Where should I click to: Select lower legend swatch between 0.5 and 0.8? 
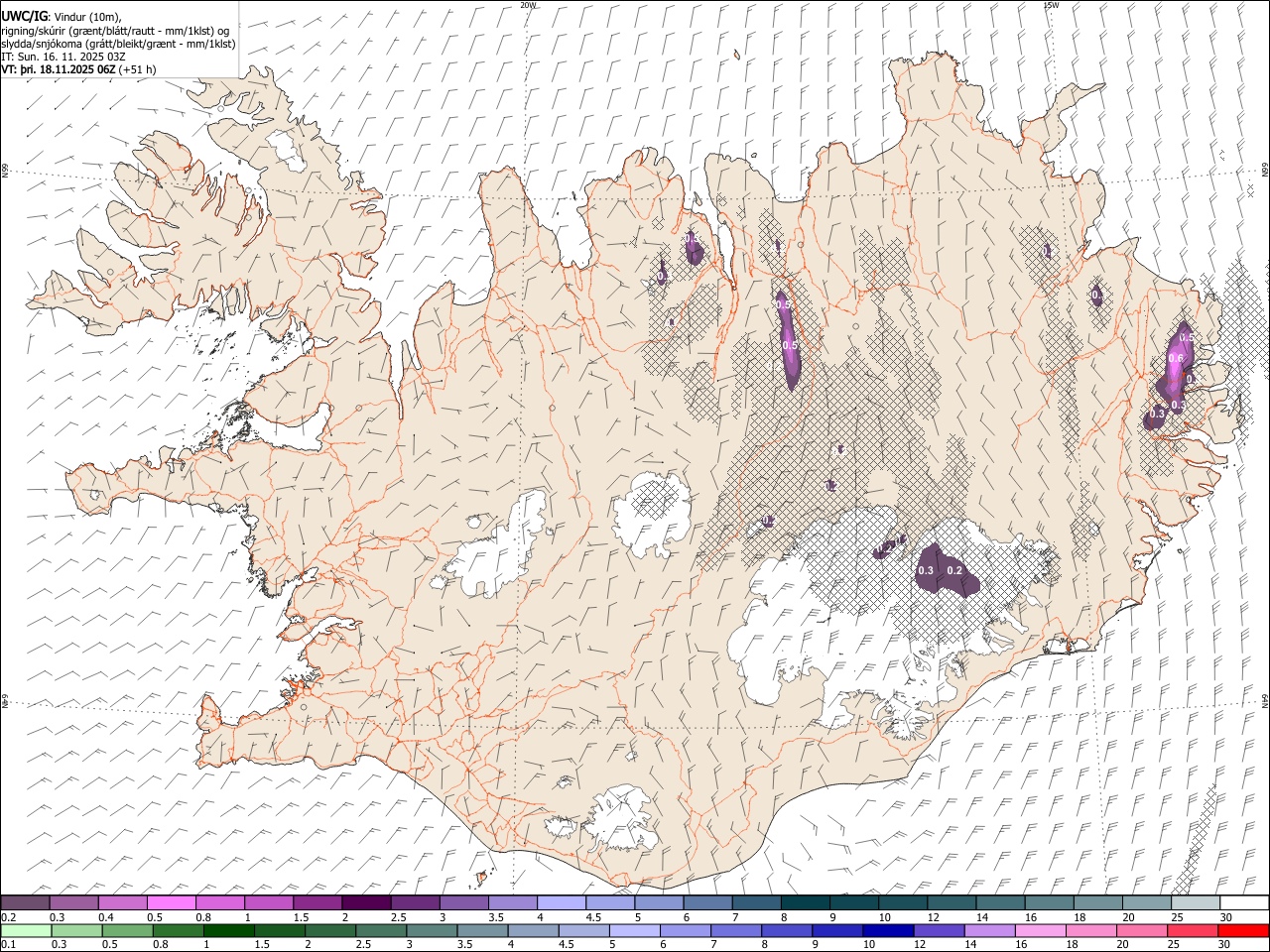127,930
